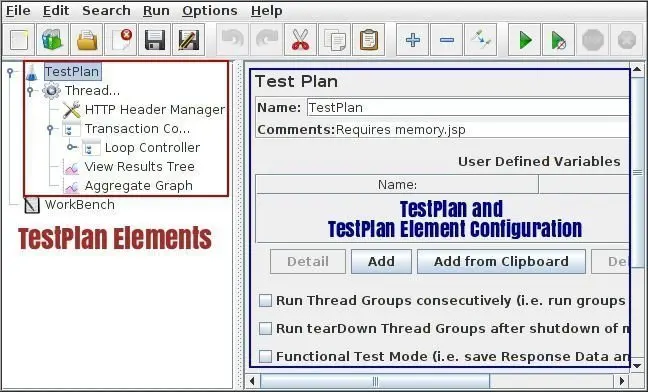Viewport: 648px width, 392px height.
Task: Open the Options menu
Action: tap(210, 11)
